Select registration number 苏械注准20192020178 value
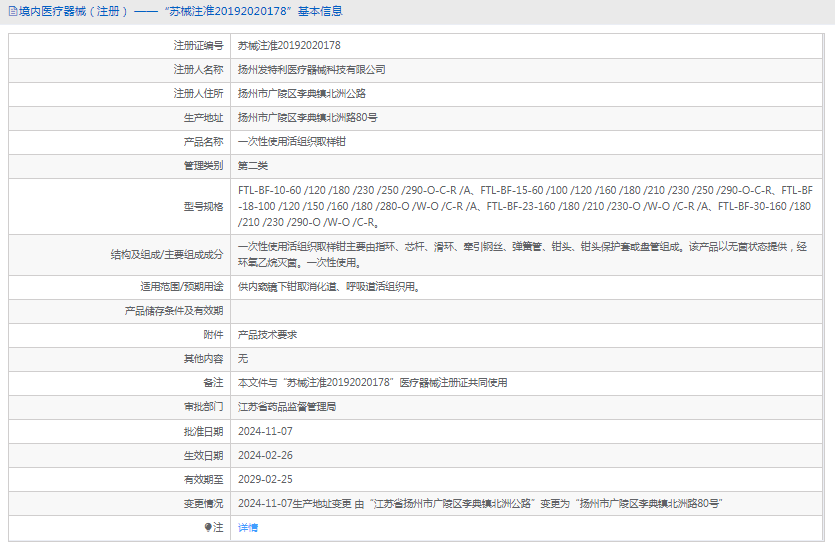Screen dimensions: 835x548 [x=289, y=46]
